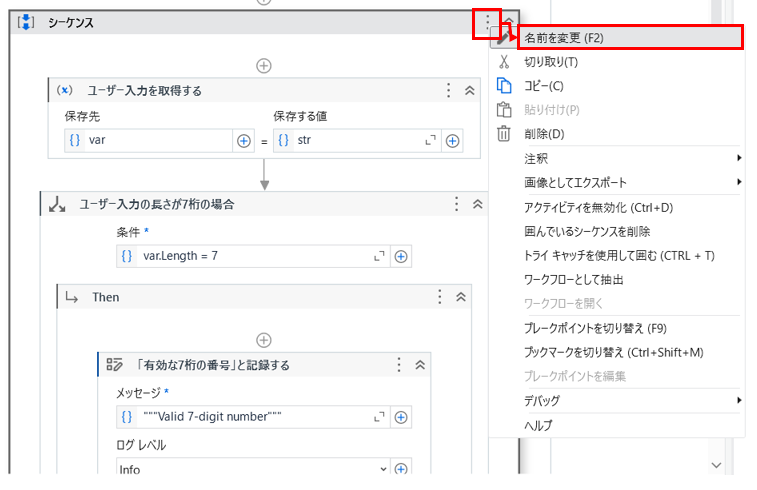Viewport: 757px width, 490px height.
Task: Select Delete (D) in the context menu
Action: [544, 134]
